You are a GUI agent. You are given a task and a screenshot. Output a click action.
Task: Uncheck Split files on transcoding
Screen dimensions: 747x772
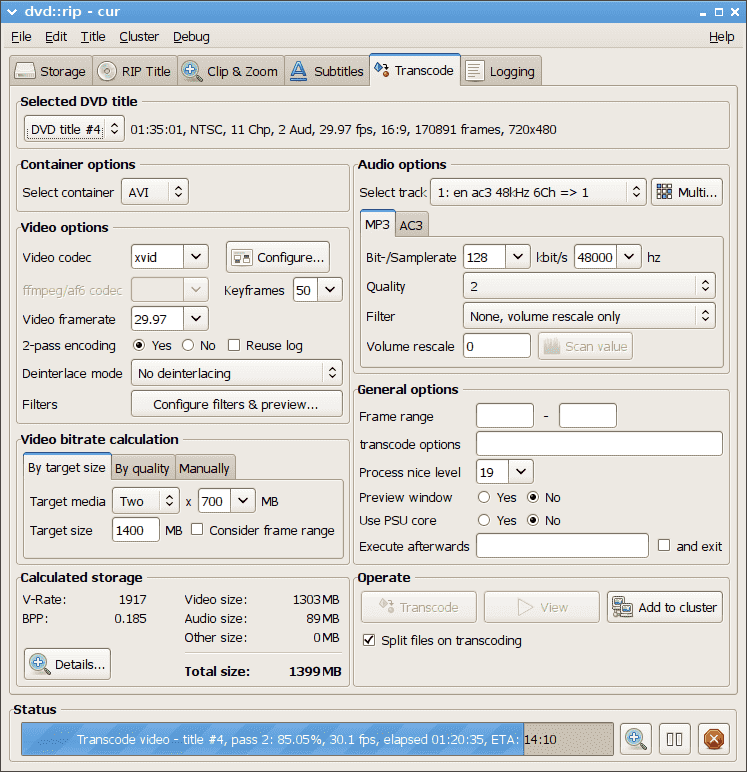tap(368, 640)
